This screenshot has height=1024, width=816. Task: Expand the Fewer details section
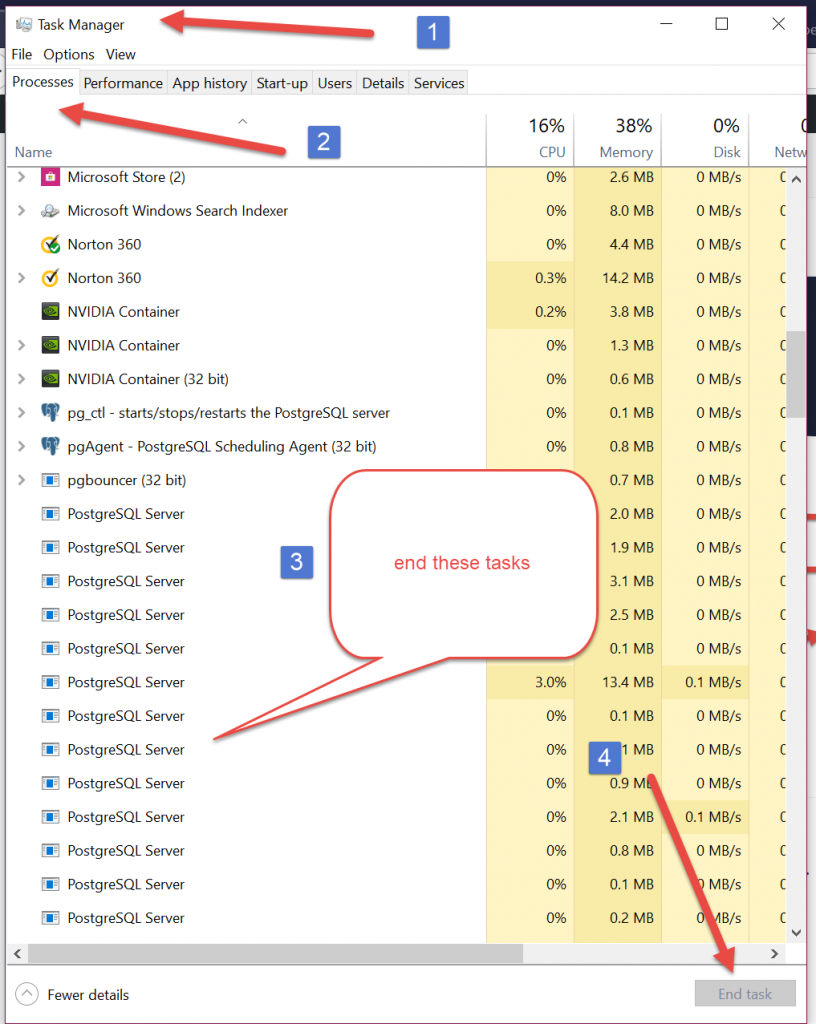(28, 994)
